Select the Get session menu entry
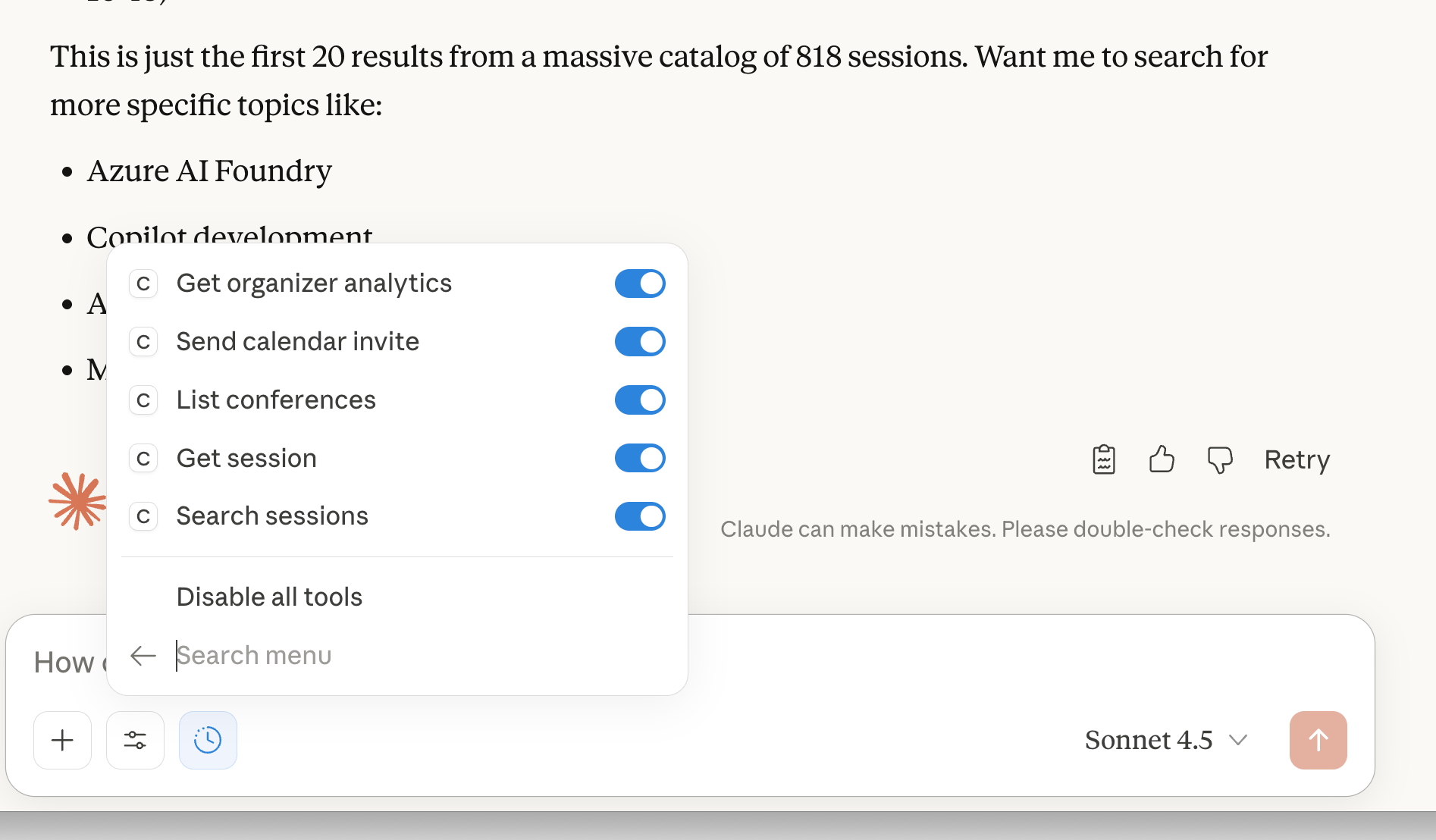 246,459
